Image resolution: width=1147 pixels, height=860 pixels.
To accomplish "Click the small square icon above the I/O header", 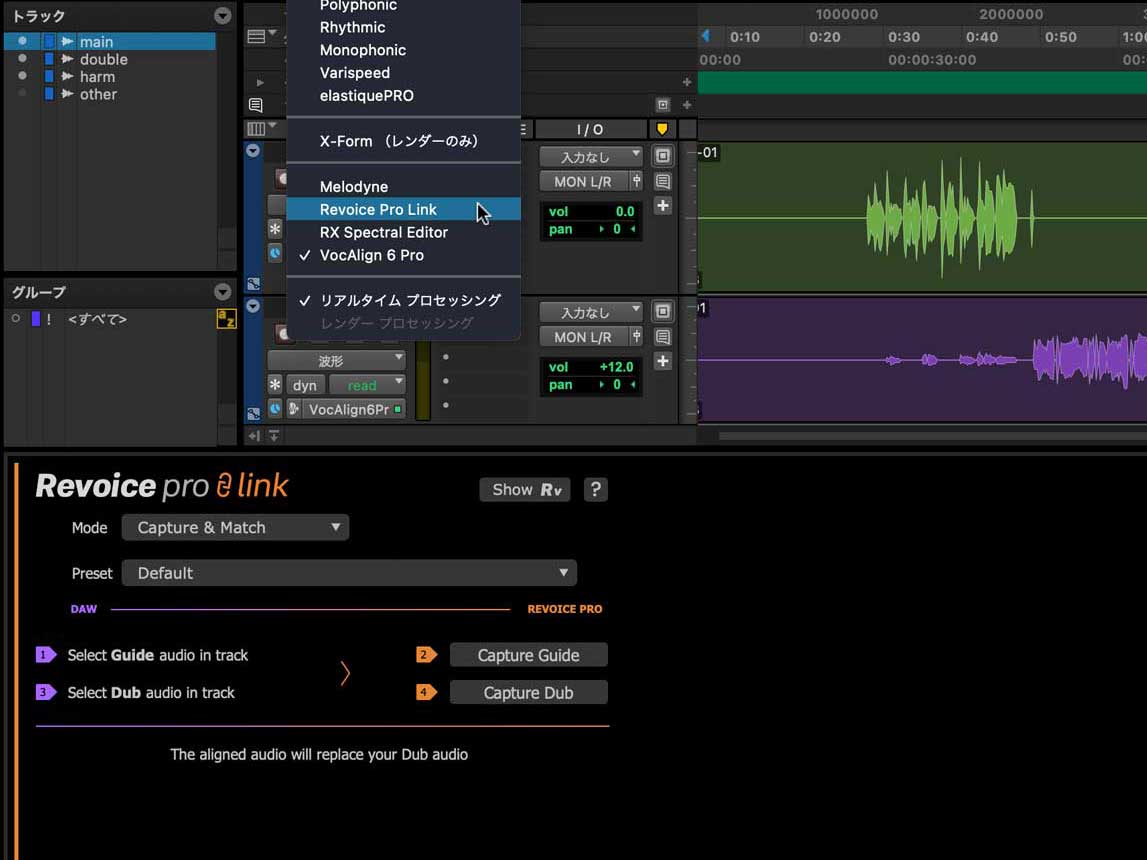I will tap(663, 105).
